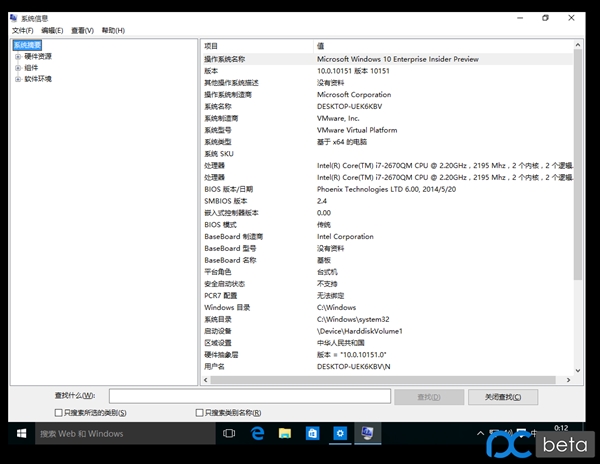Click System Information taskbar icon
This screenshot has width=600, height=464.
[x=369, y=433]
